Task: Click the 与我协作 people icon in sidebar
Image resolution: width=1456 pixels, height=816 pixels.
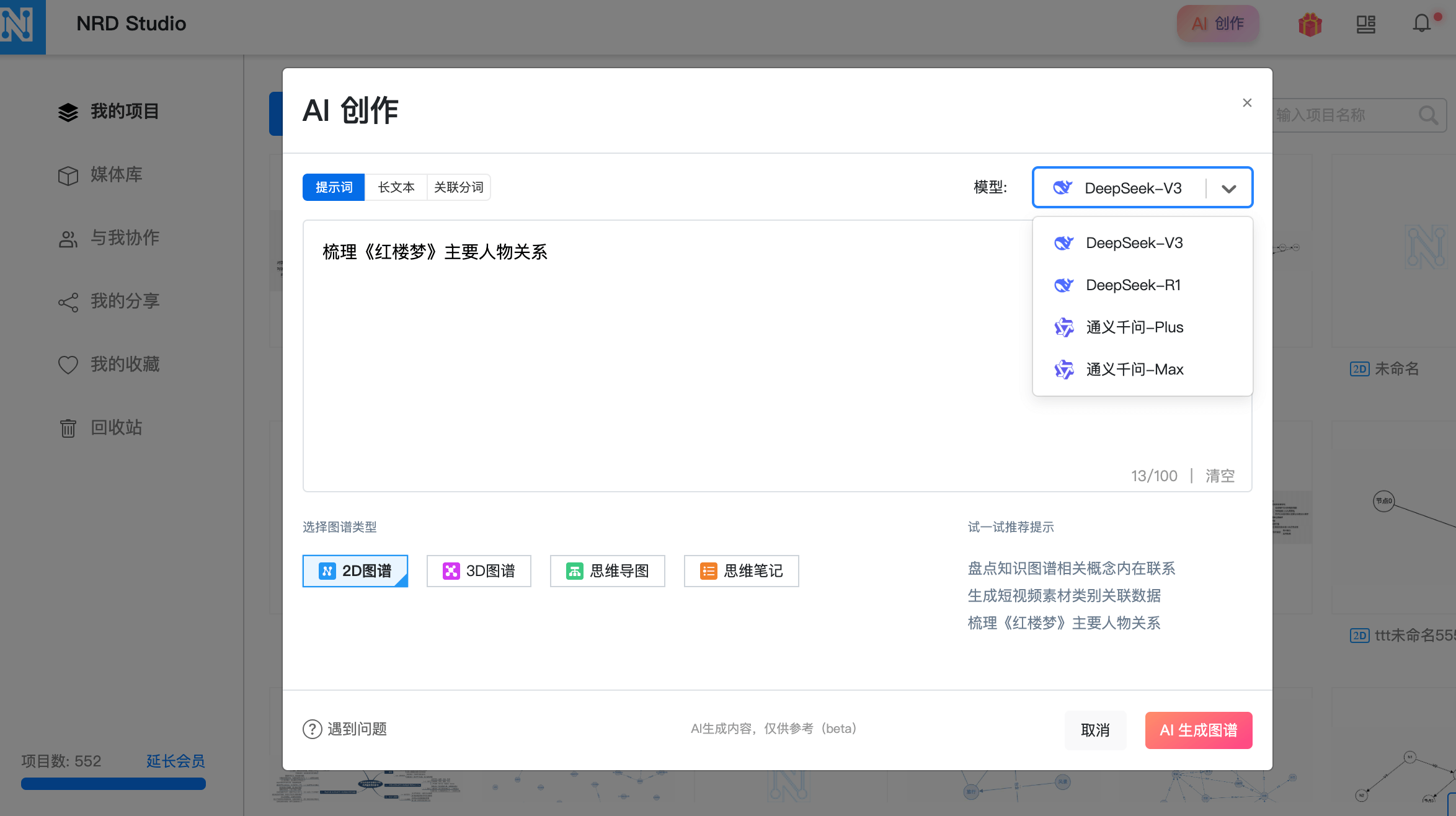Action: pos(68,239)
